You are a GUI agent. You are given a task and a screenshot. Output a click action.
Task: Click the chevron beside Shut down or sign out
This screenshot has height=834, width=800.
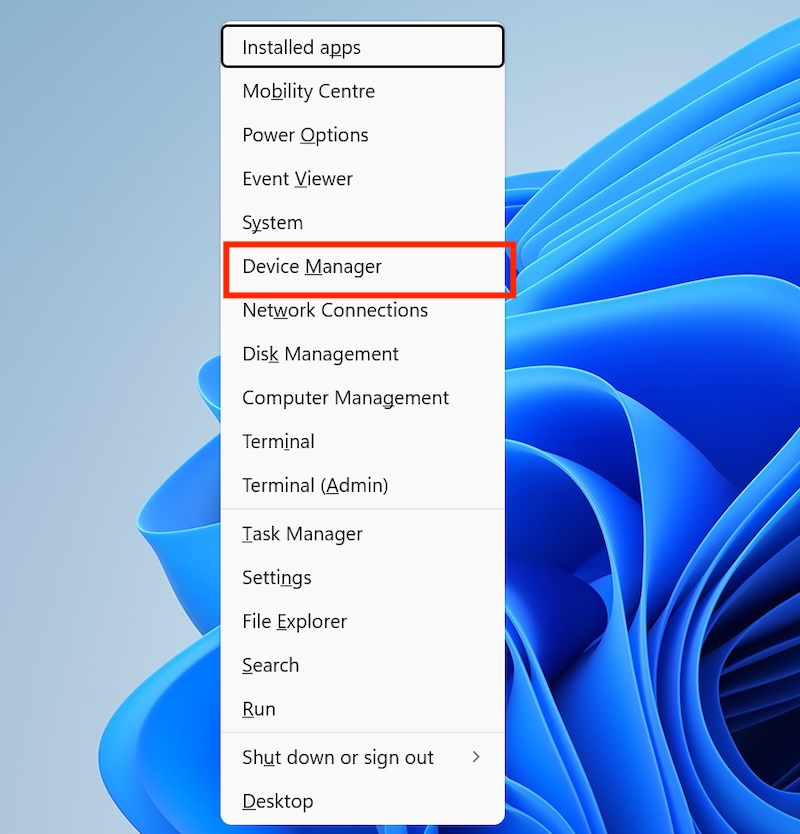click(475, 758)
